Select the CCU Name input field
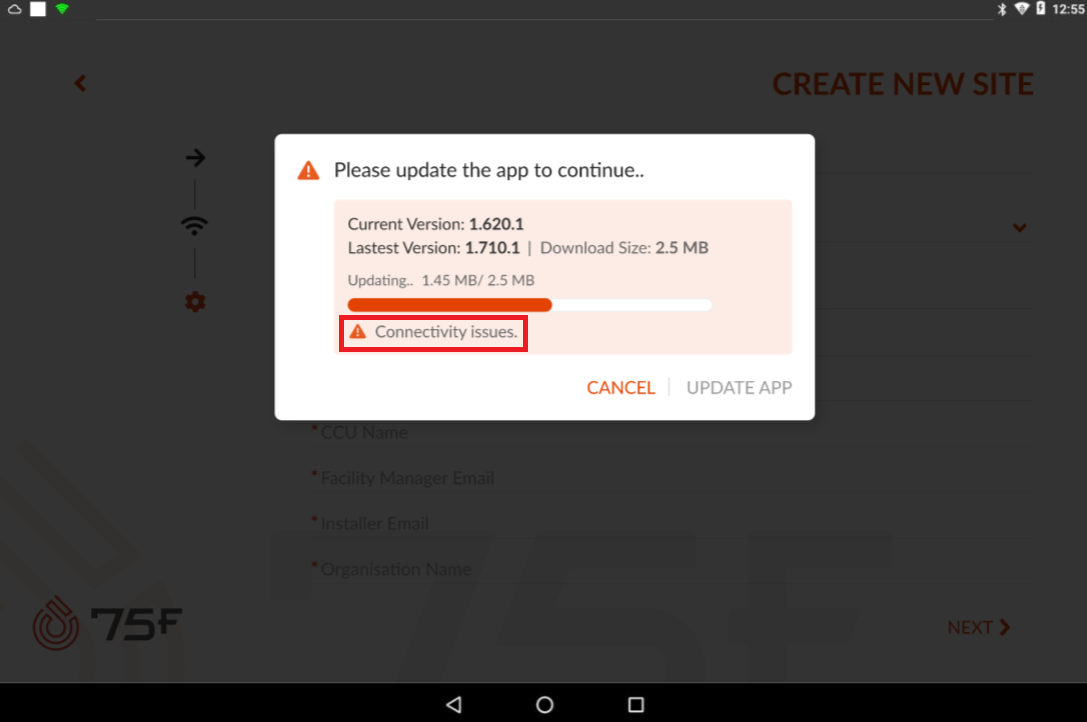Image resolution: width=1087 pixels, height=722 pixels. click(671, 433)
